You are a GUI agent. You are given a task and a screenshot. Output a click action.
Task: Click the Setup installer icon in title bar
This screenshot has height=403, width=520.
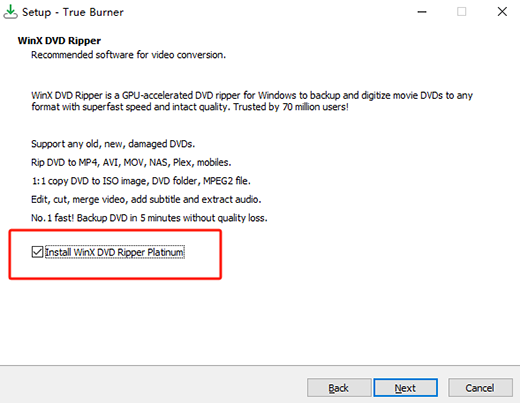[10, 12]
